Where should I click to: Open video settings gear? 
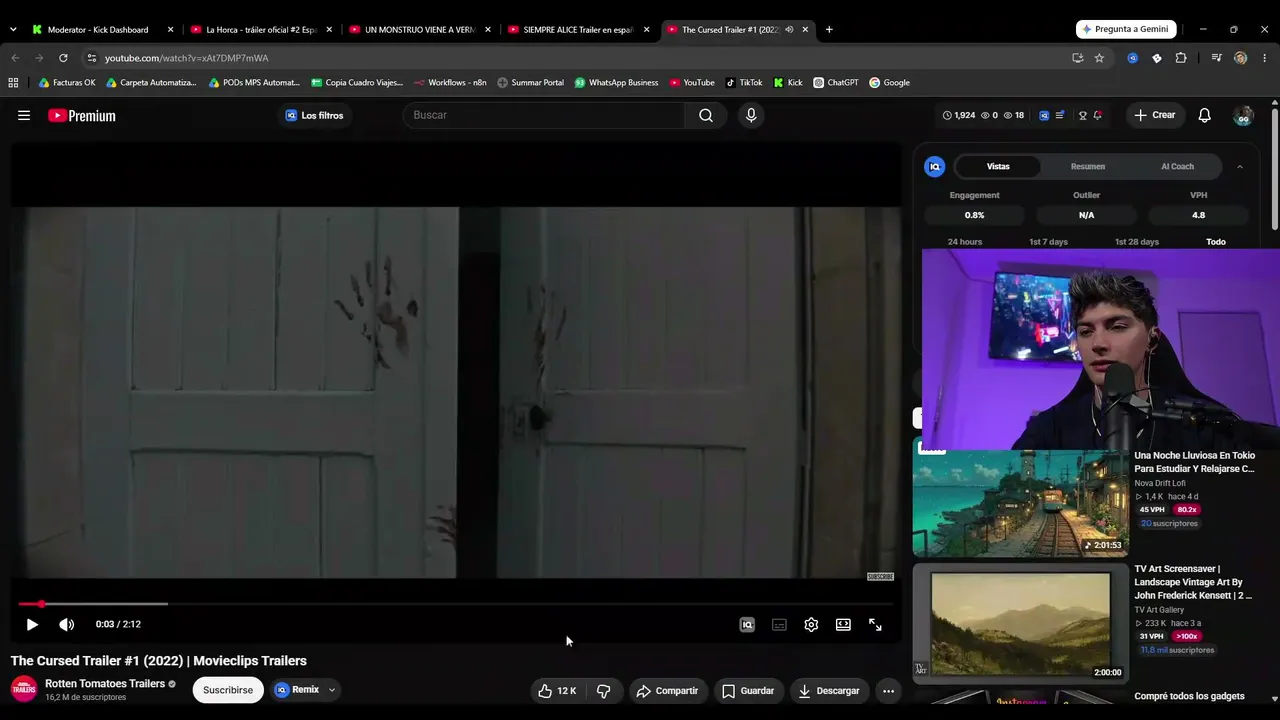[811, 624]
